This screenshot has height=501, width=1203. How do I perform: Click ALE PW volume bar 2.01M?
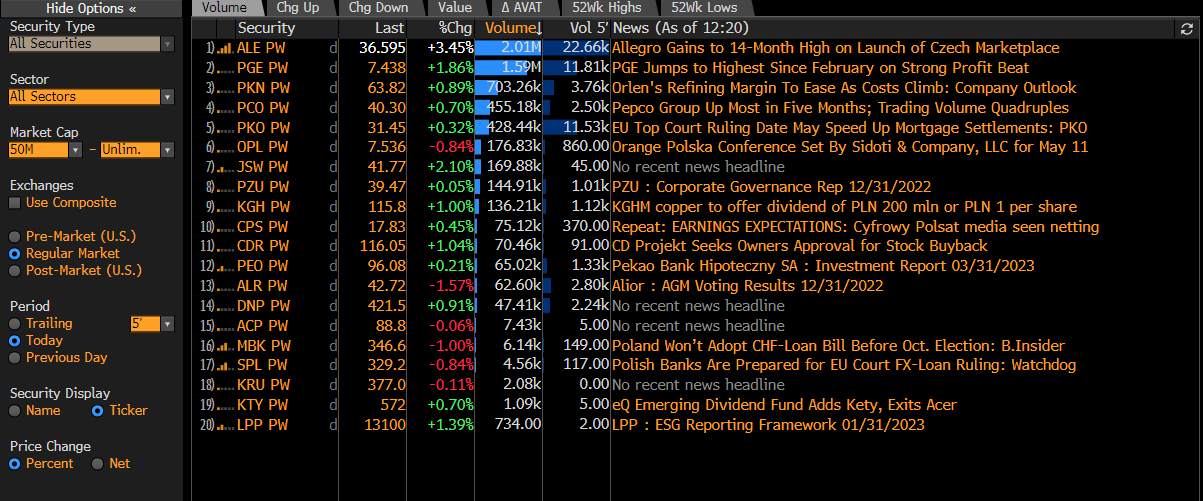pyautogui.click(x=508, y=48)
